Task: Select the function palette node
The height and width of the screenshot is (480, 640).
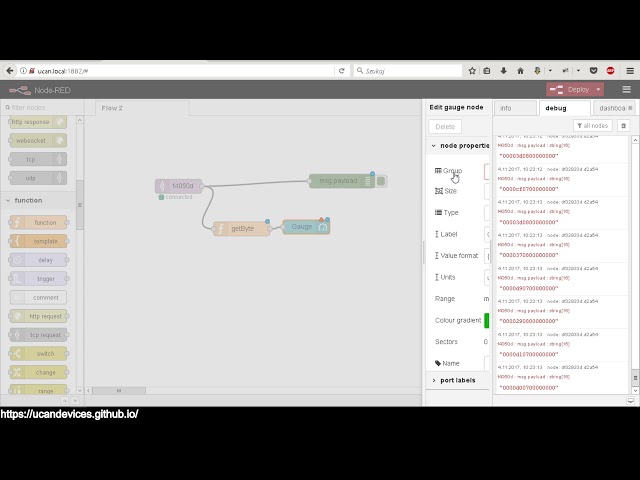Action: click(x=38, y=222)
